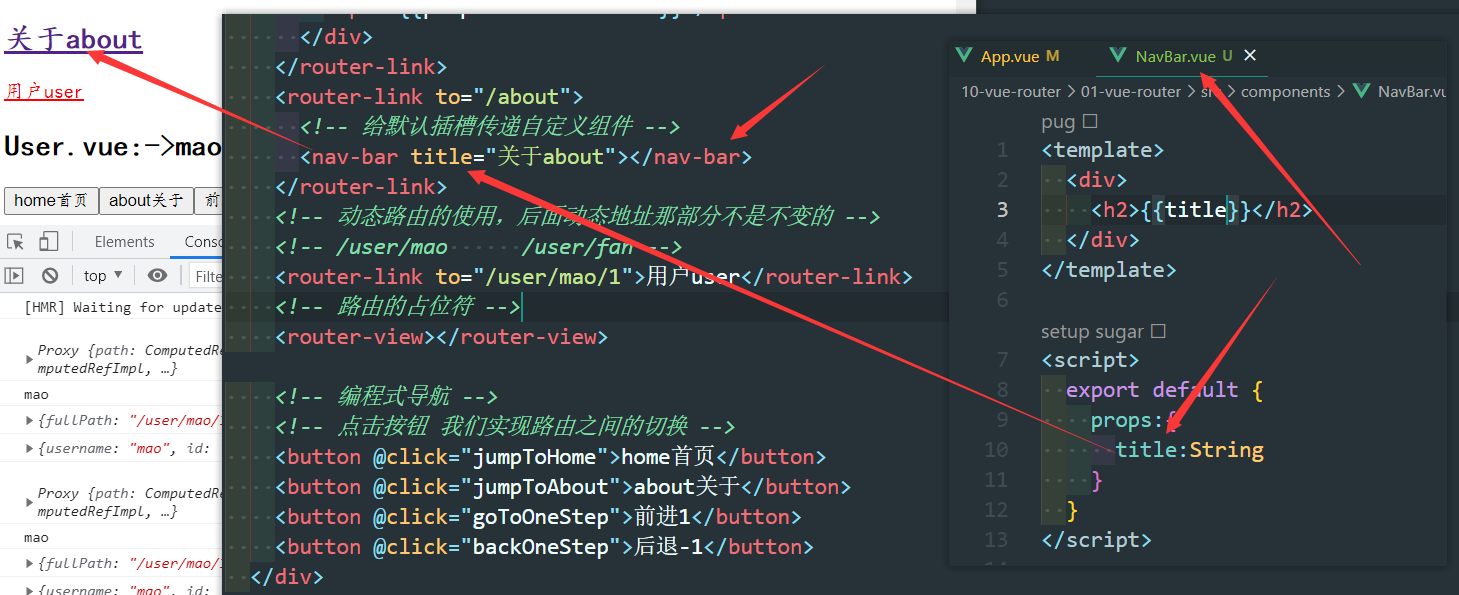Screen dimensions: 1459x595
Task: Toggle the live expression eye icon
Action: point(157,276)
